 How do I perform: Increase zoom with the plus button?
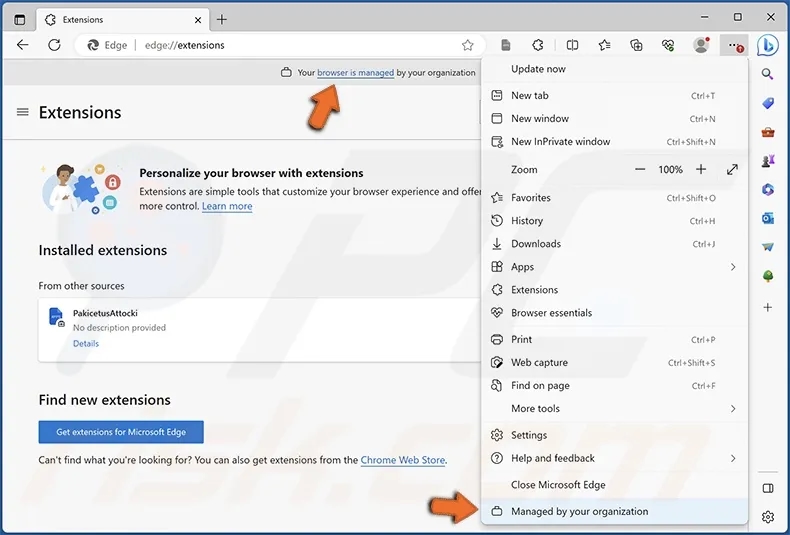click(x=701, y=170)
